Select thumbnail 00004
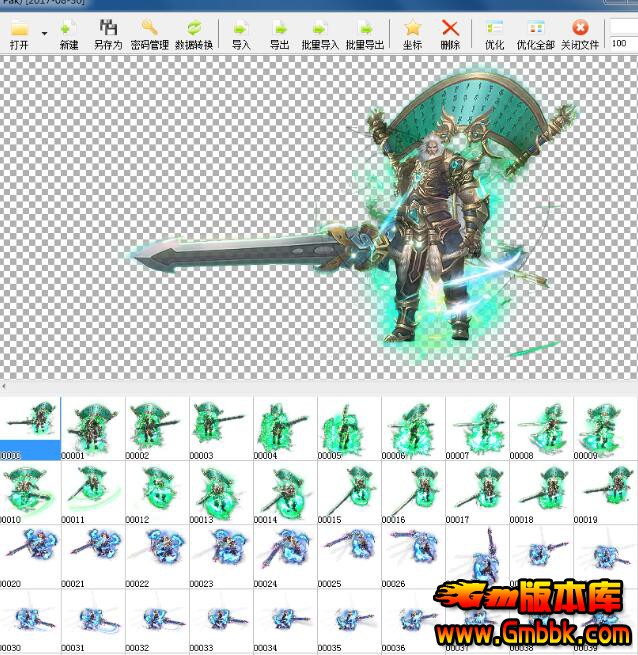Image resolution: width=638 pixels, height=655 pixels. tap(285, 429)
